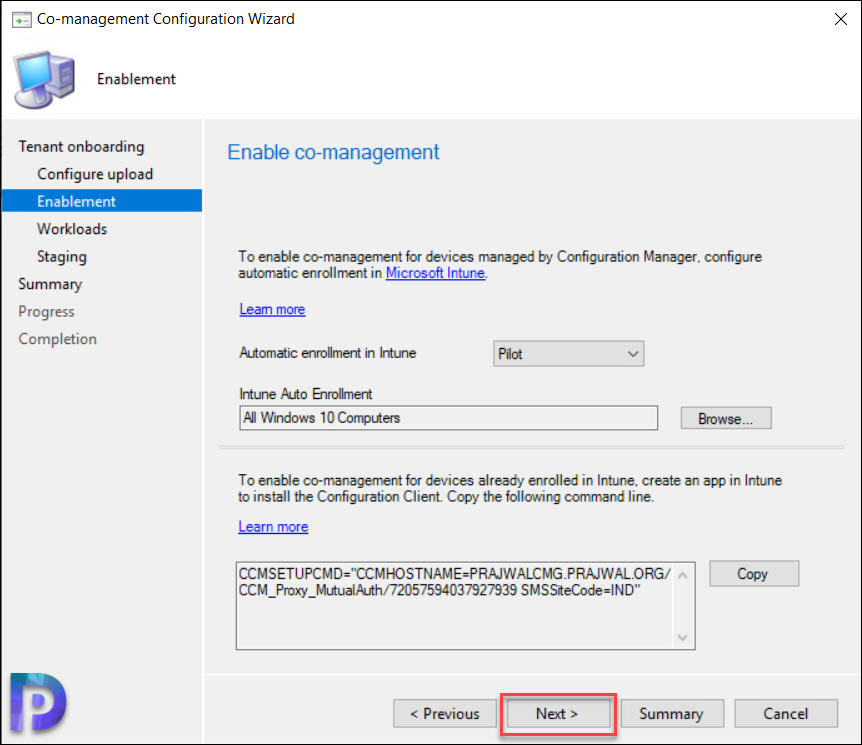Cancel the wizard

pos(786,714)
